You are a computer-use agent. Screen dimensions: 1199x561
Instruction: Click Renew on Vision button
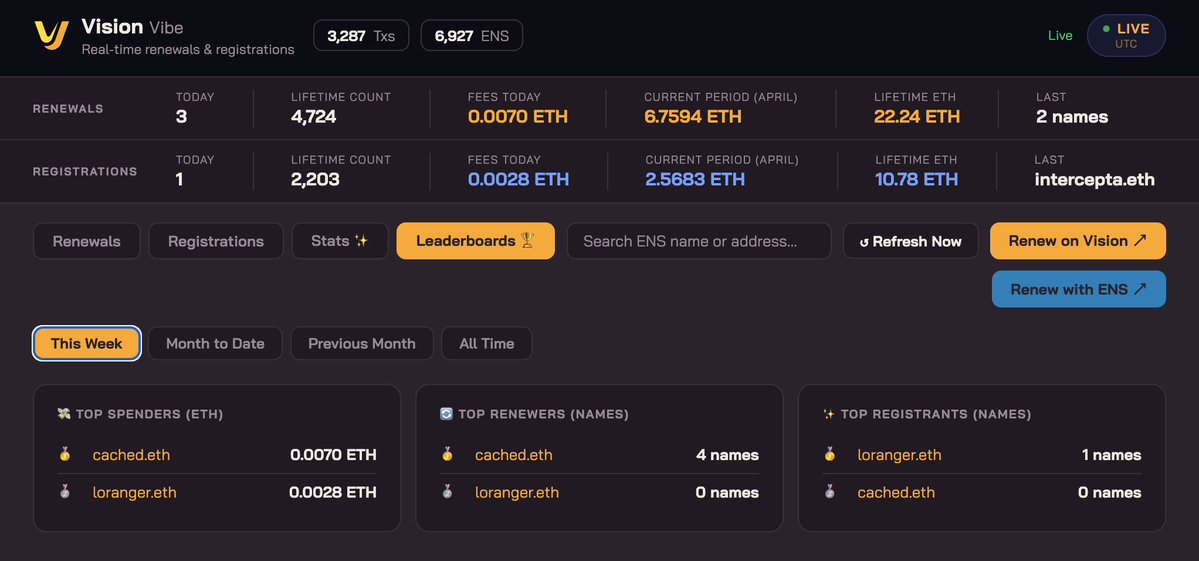click(x=1078, y=241)
